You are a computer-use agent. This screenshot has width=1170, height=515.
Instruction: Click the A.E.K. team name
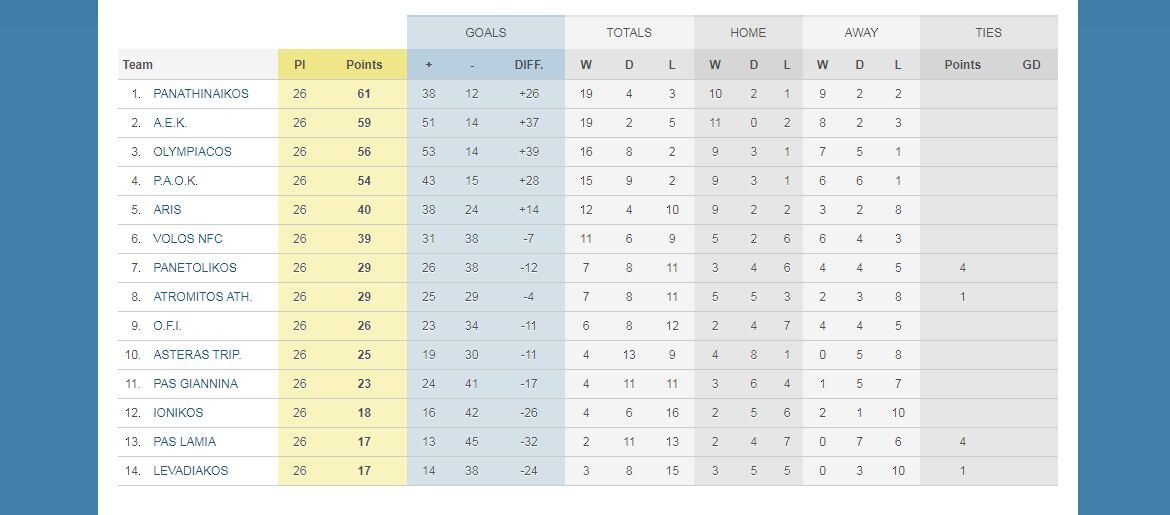point(170,123)
